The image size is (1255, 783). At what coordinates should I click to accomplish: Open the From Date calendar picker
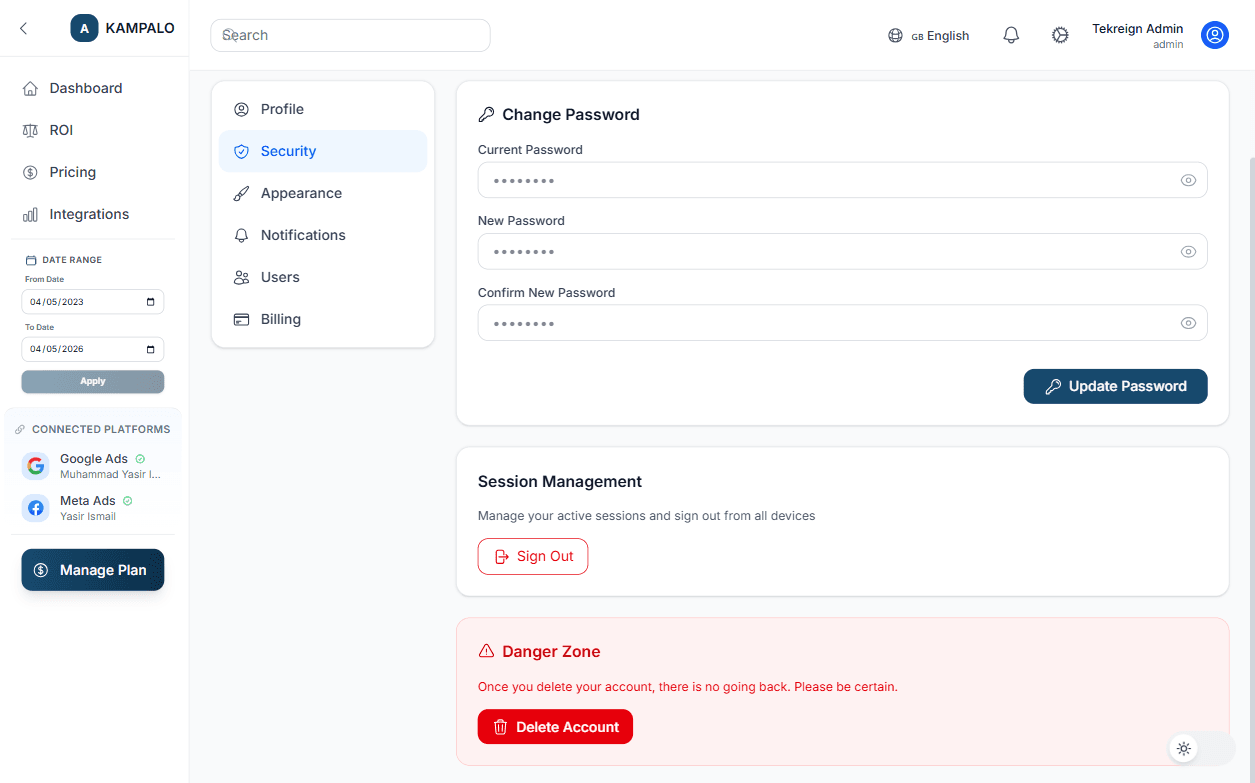[153, 301]
